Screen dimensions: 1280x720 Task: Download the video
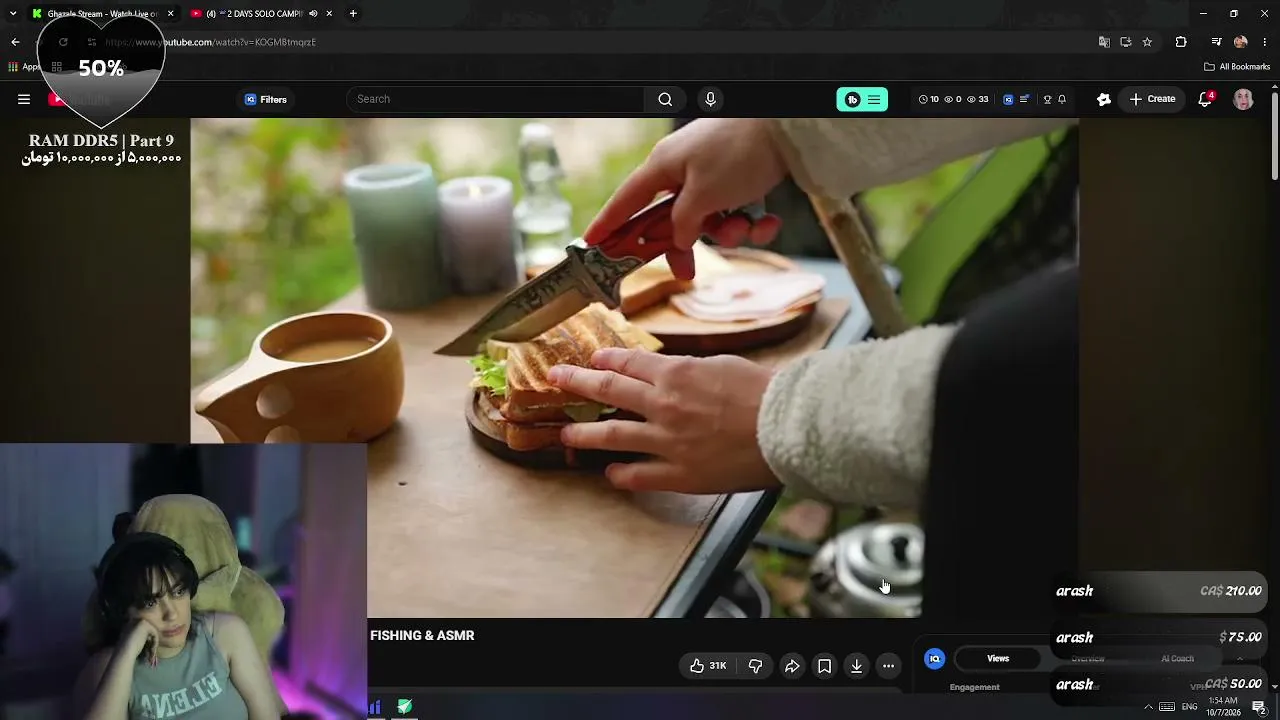(x=856, y=666)
